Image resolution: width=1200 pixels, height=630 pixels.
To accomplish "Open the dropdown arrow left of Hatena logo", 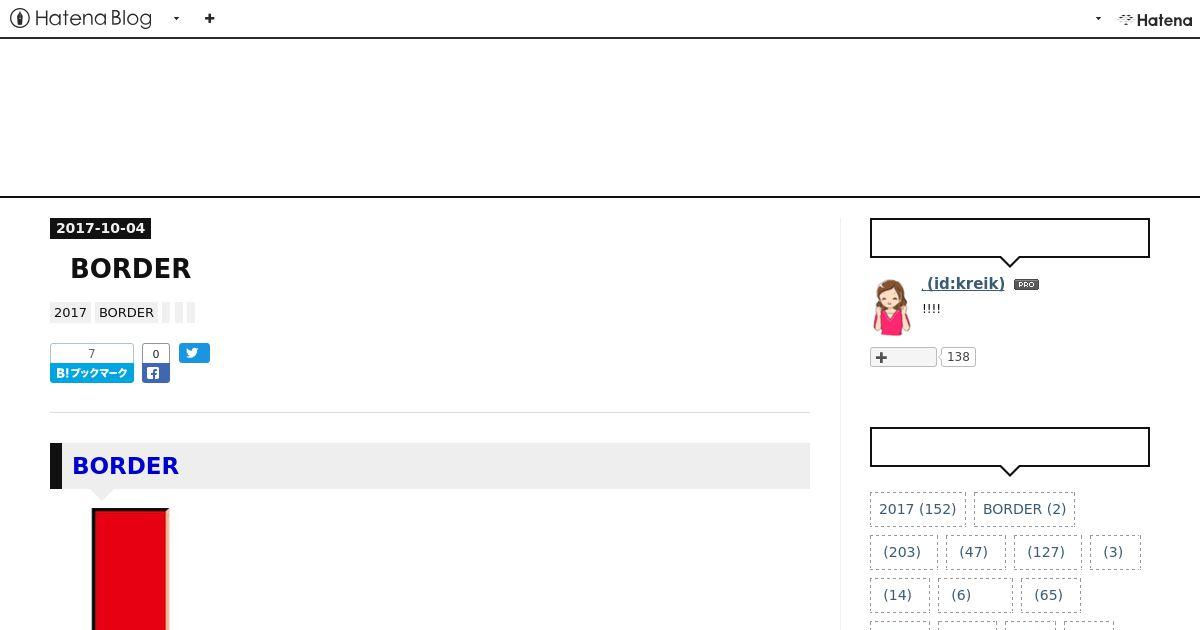I will tap(1098, 18).
